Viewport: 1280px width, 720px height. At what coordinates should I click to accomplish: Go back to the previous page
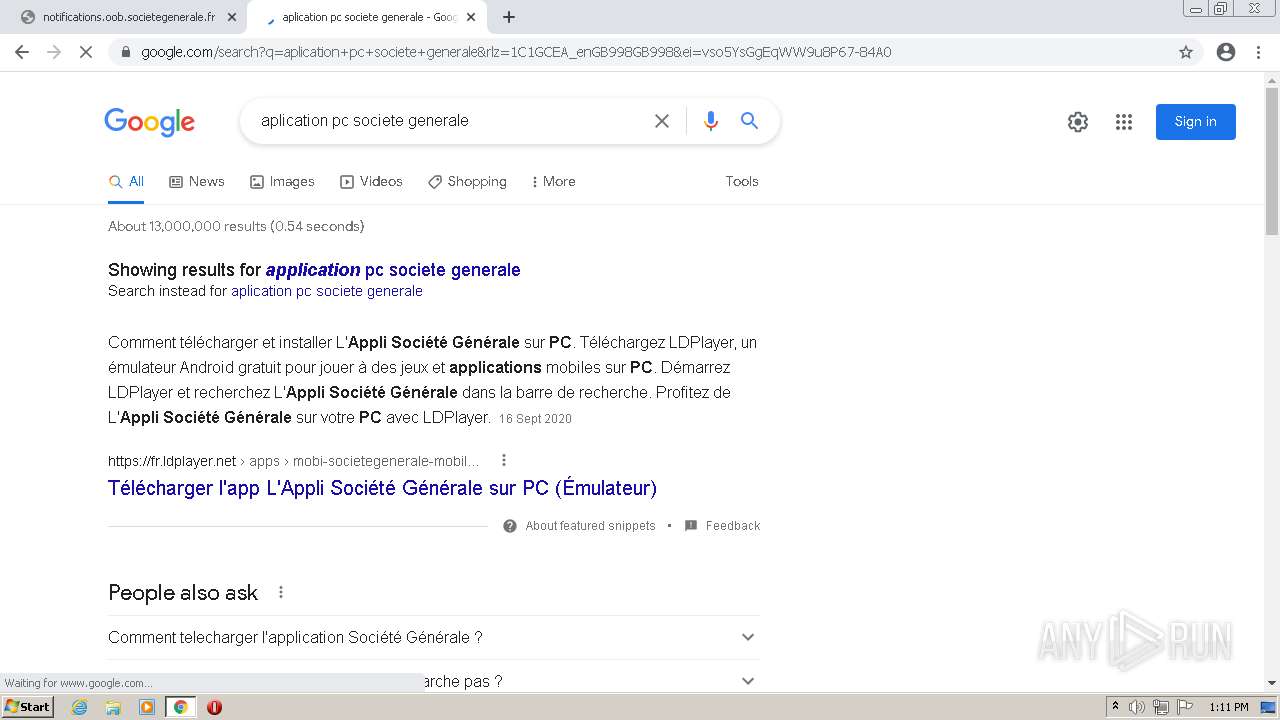click(22, 52)
